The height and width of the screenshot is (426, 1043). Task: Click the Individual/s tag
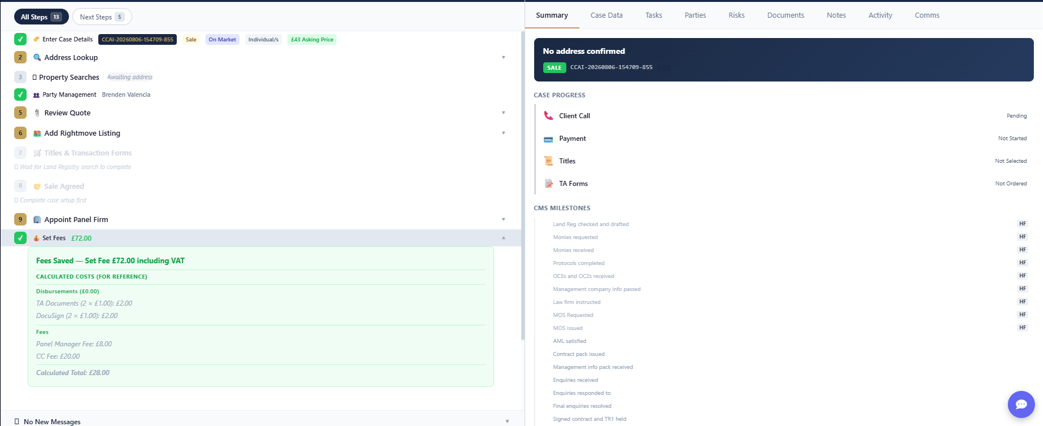click(x=263, y=39)
